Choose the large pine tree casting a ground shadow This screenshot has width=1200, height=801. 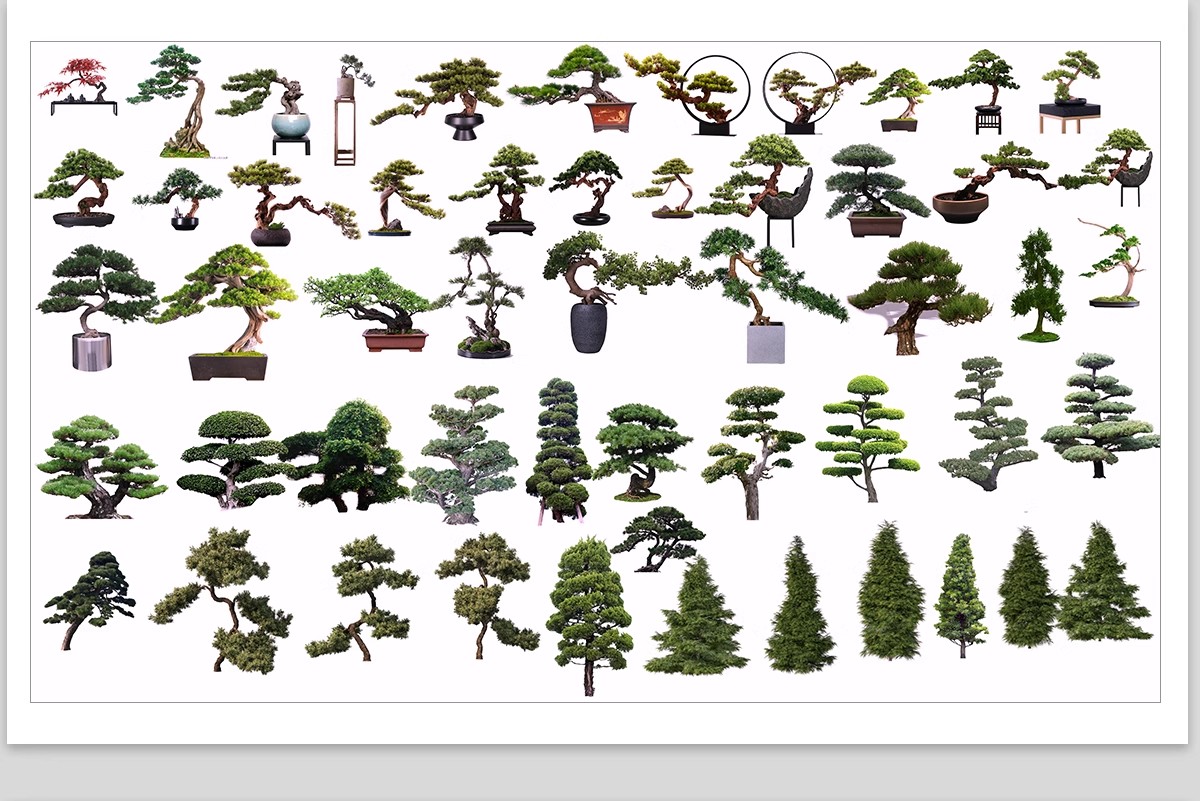click(919, 298)
